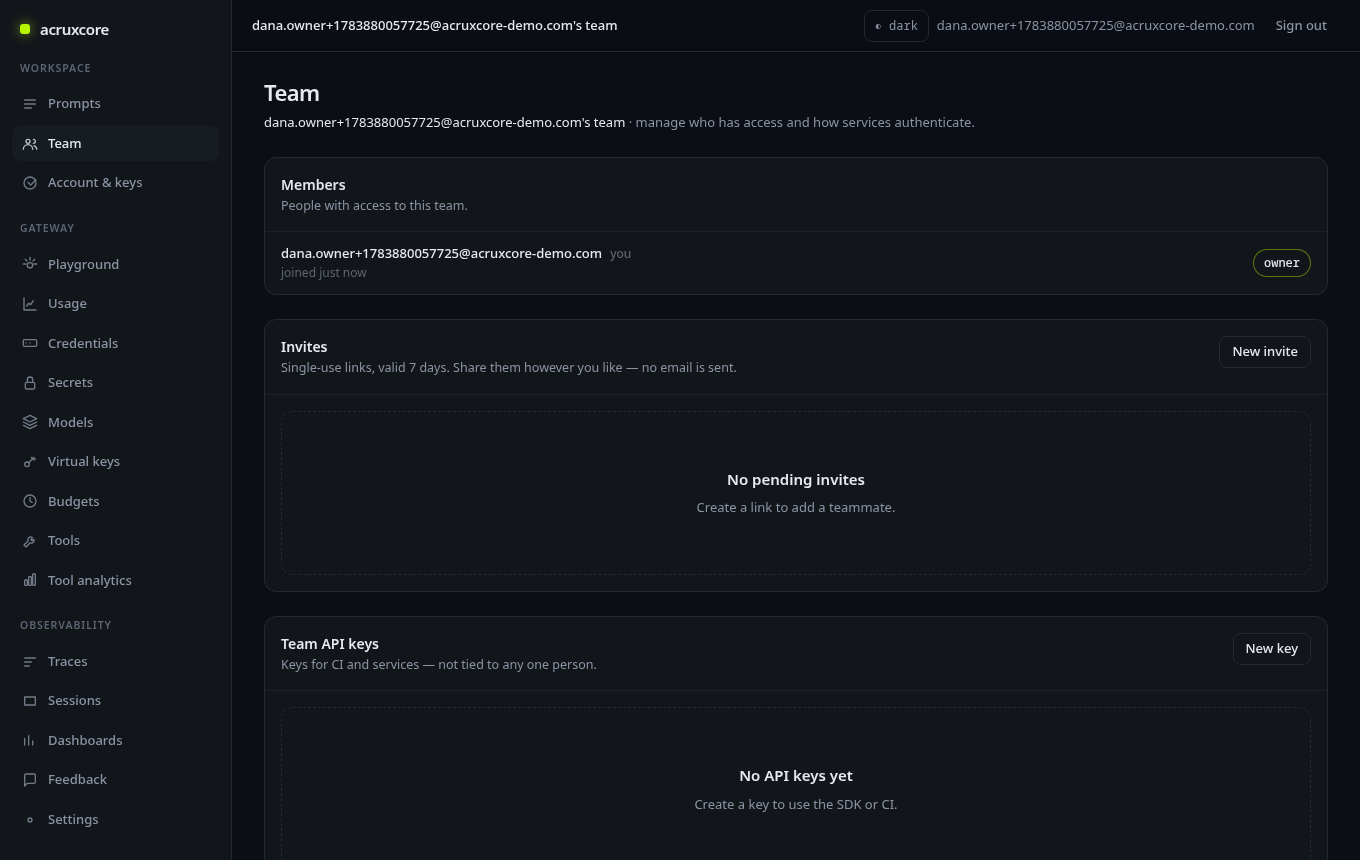The height and width of the screenshot is (860, 1360).
Task: Click the OBSERVABILITY section label
Action: [65, 625]
